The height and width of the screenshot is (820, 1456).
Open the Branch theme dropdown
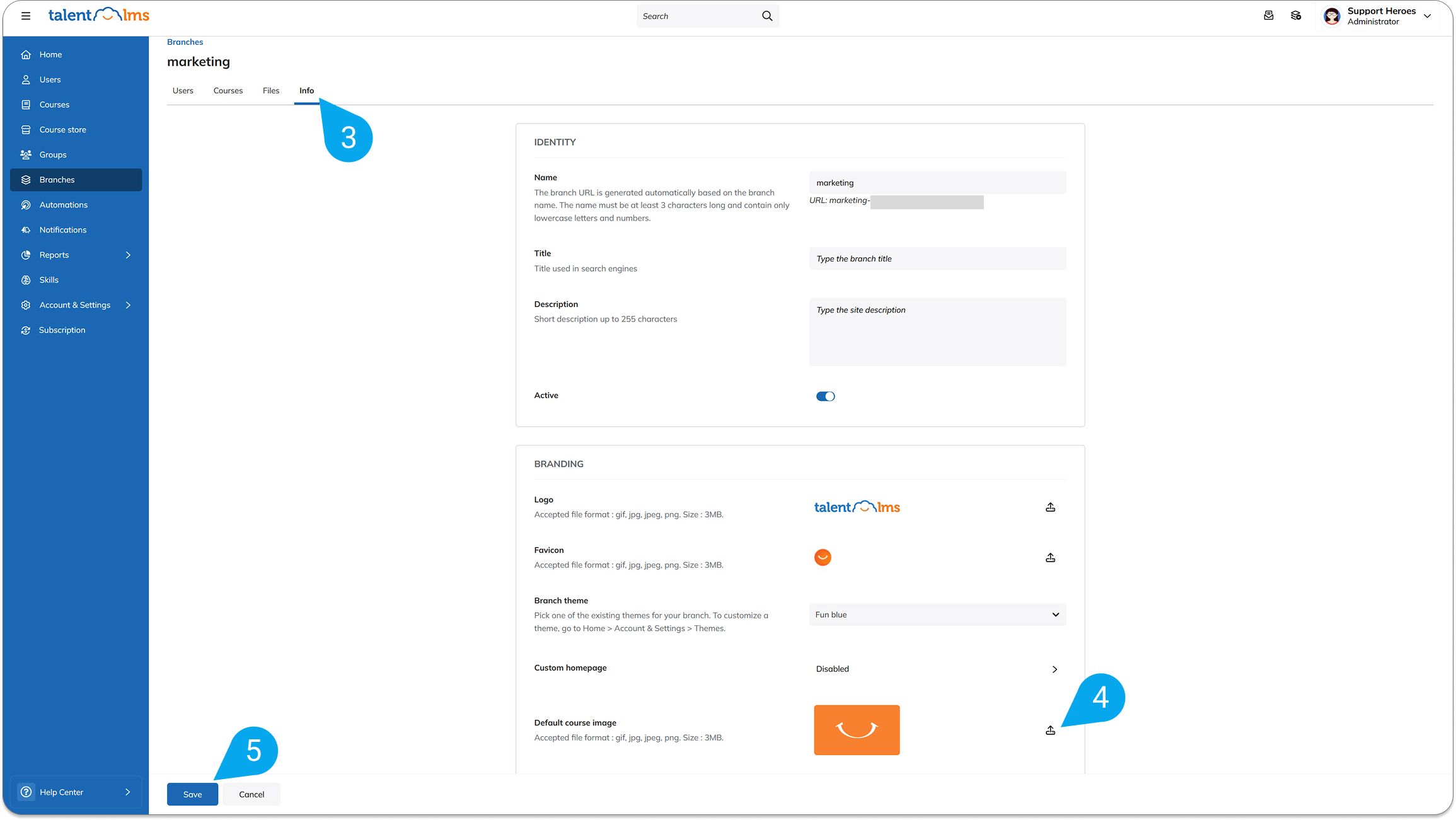tap(937, 615)
